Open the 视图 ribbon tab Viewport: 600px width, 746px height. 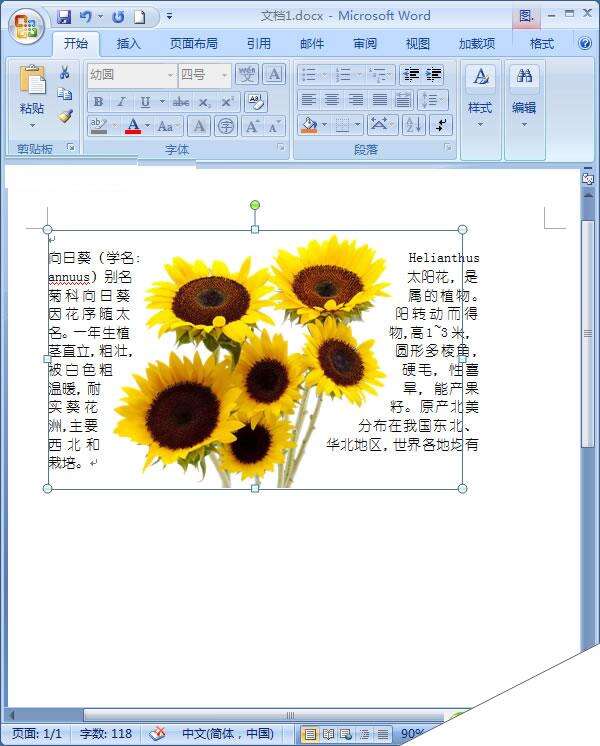point(418,44)
